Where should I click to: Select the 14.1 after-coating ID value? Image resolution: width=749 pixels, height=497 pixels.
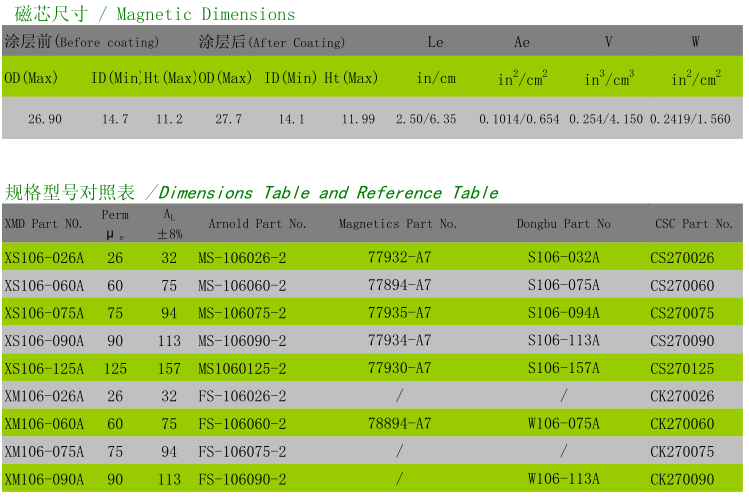(291, 119)
